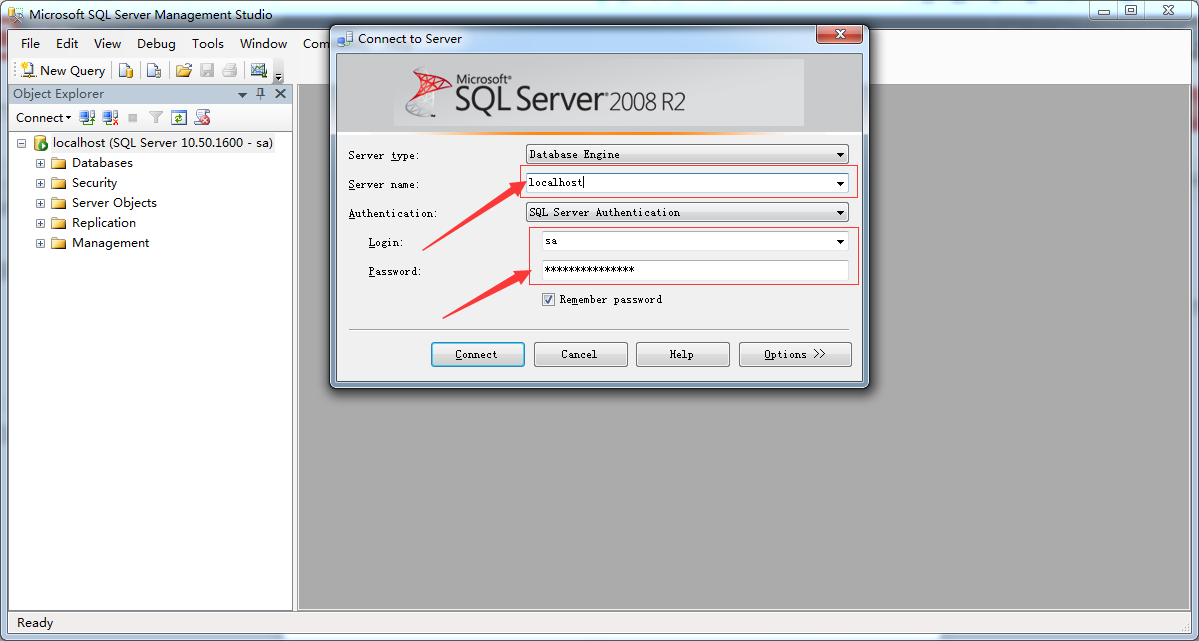Collapse the localhost server node
Image resolution: width=1199 pixels, height=641 pixels.
21,143
